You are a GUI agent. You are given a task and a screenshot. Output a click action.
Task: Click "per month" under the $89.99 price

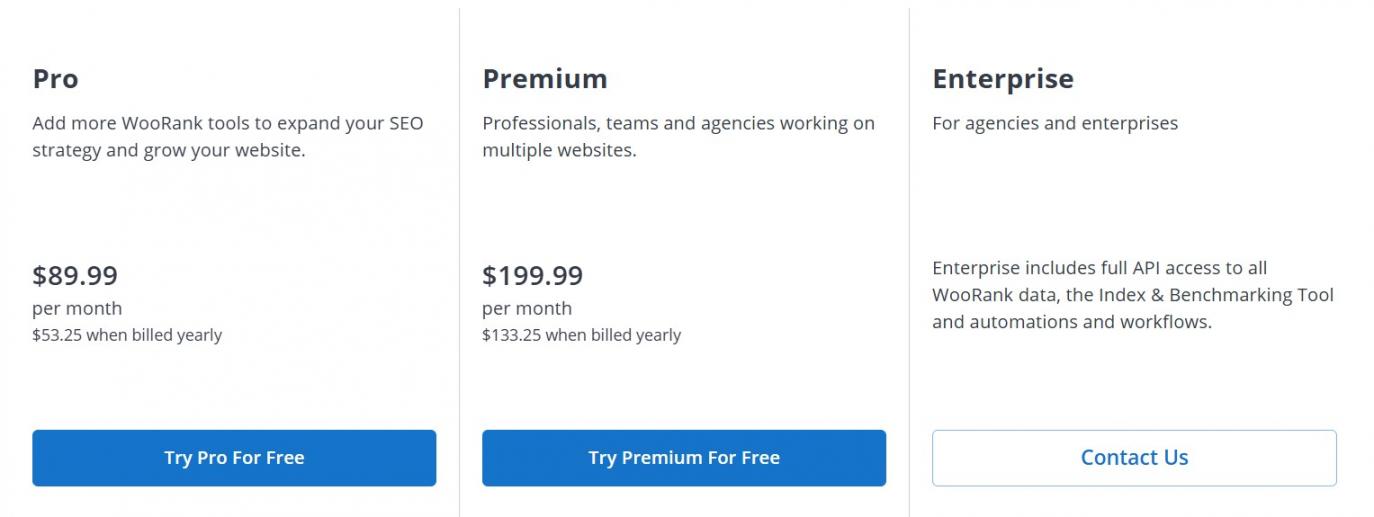tap(77, 308)
